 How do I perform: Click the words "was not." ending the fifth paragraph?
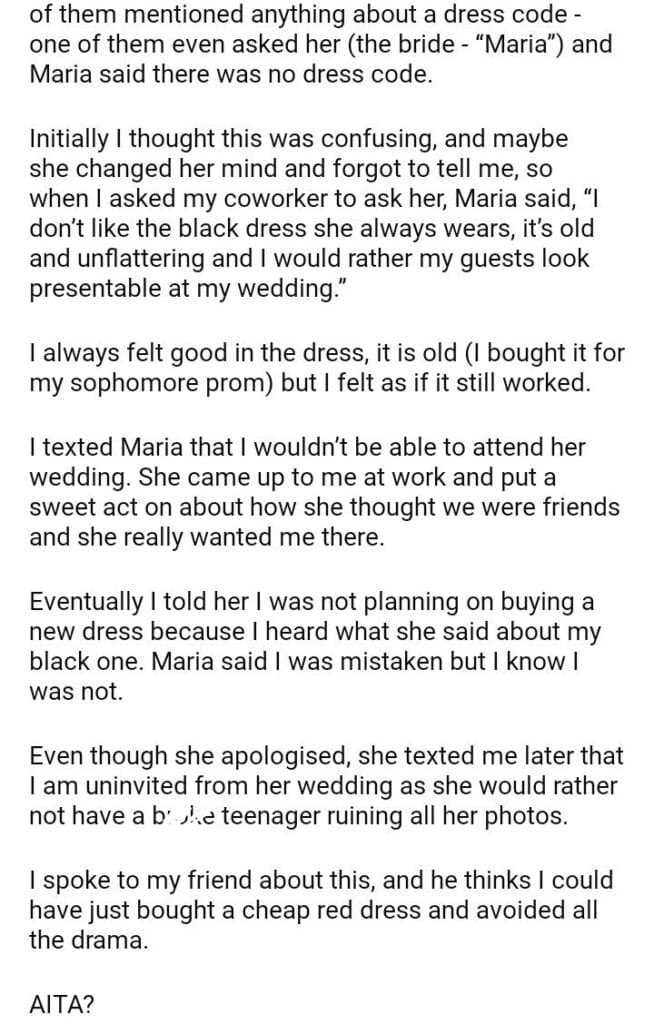pyautogui.click(x=76, y=691)
